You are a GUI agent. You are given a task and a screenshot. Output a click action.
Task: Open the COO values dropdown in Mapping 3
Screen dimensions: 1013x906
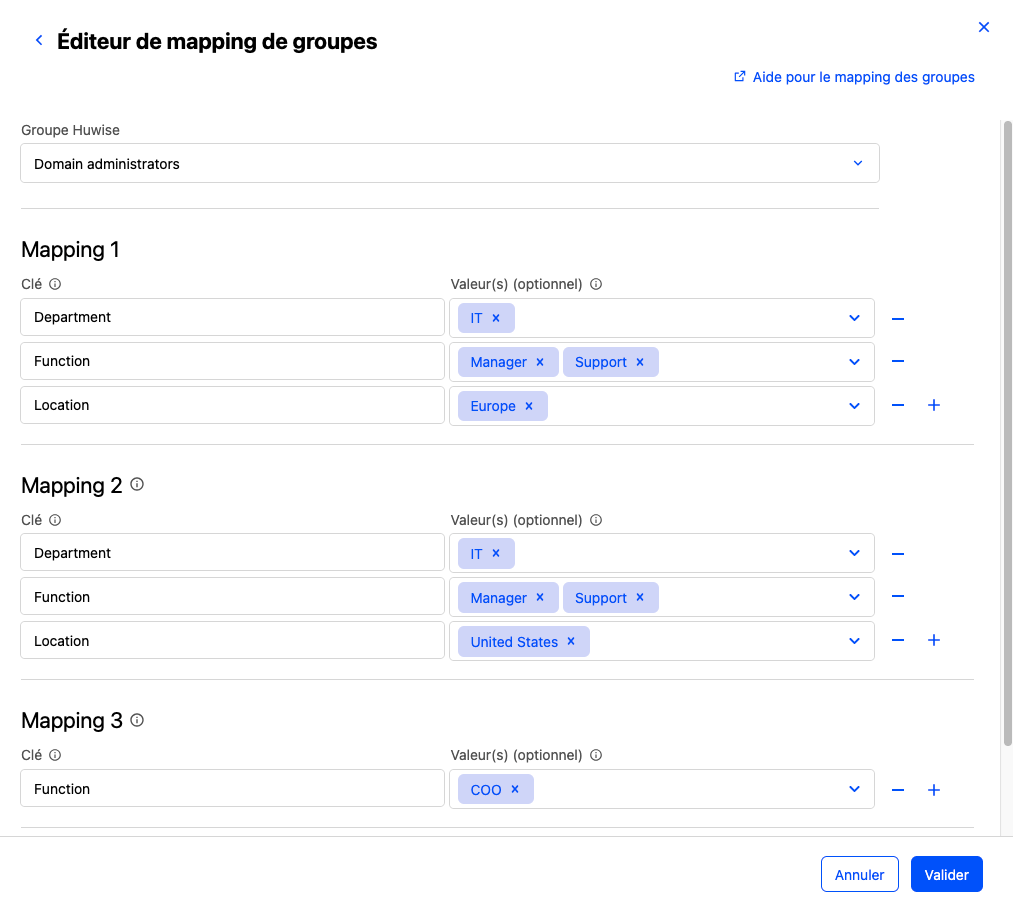tap(854, 789)
